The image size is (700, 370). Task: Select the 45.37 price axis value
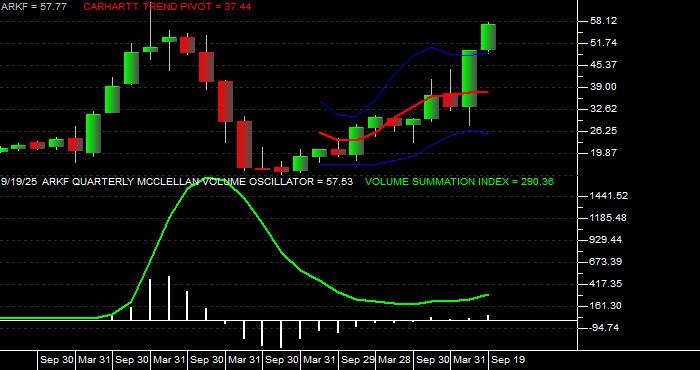click(x=603, y=65)
